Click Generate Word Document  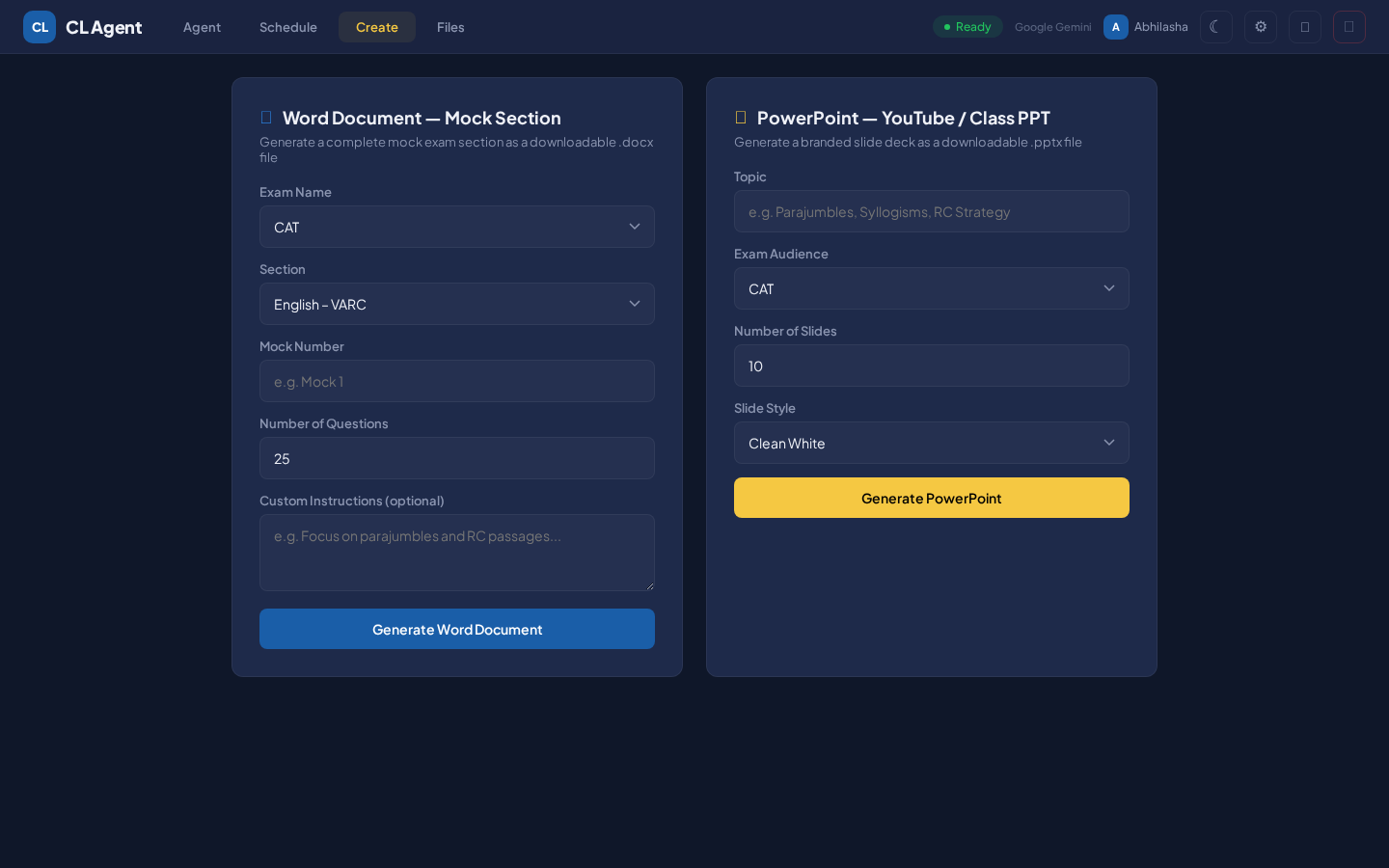click(456, 629)
